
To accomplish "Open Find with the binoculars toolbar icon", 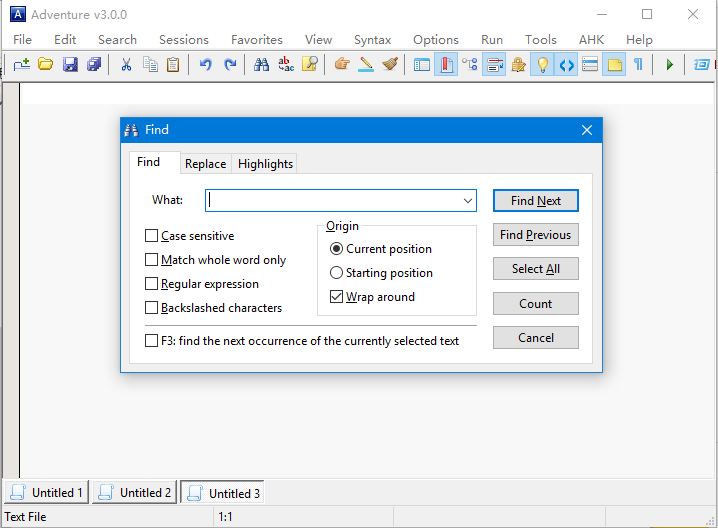I will point(261,65).
